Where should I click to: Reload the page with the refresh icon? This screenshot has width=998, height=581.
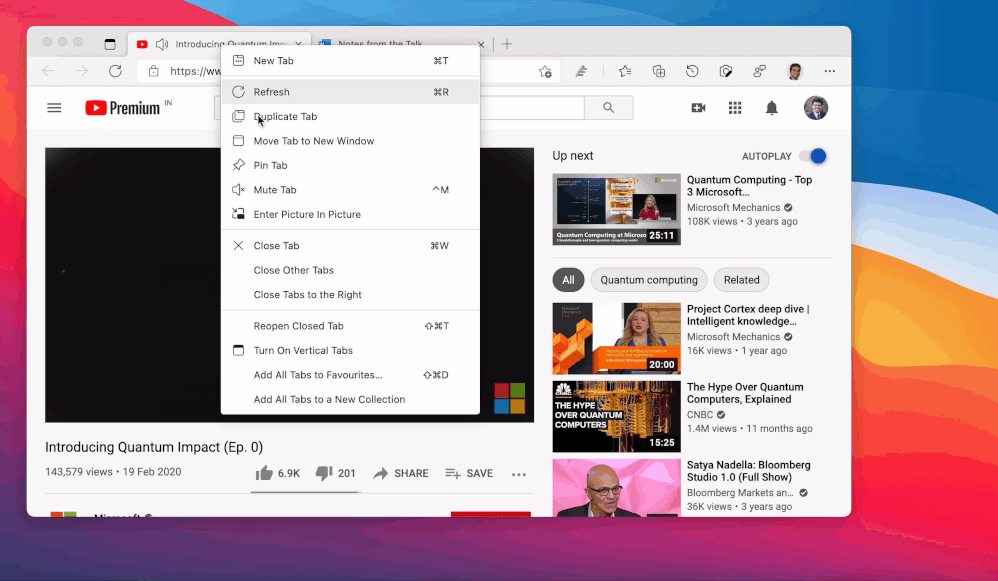[x=115, y=71]
